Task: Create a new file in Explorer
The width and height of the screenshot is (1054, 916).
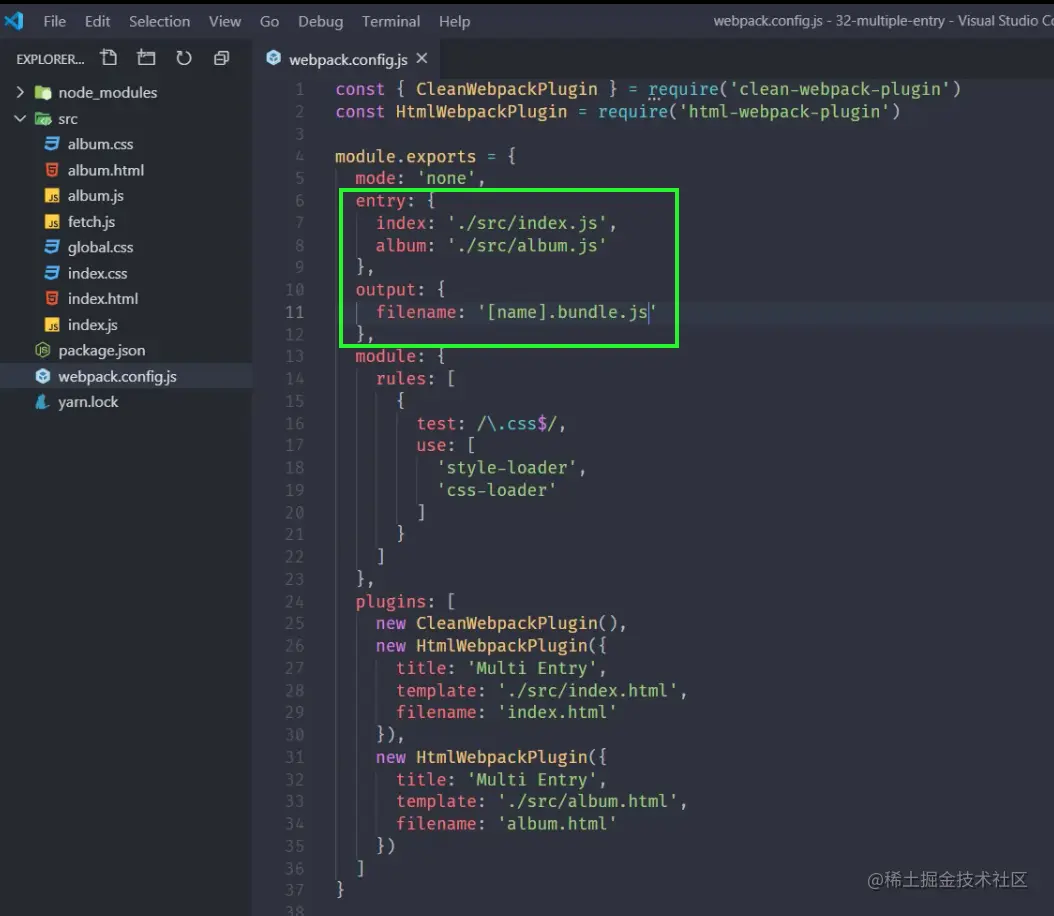Action: point(109,58)
